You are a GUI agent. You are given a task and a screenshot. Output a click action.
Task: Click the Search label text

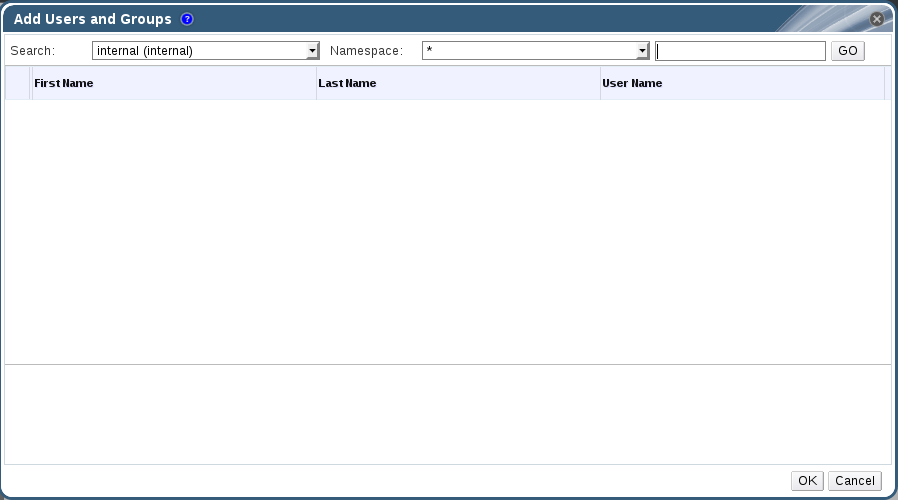pyautogui.click(x=32, y=51)
